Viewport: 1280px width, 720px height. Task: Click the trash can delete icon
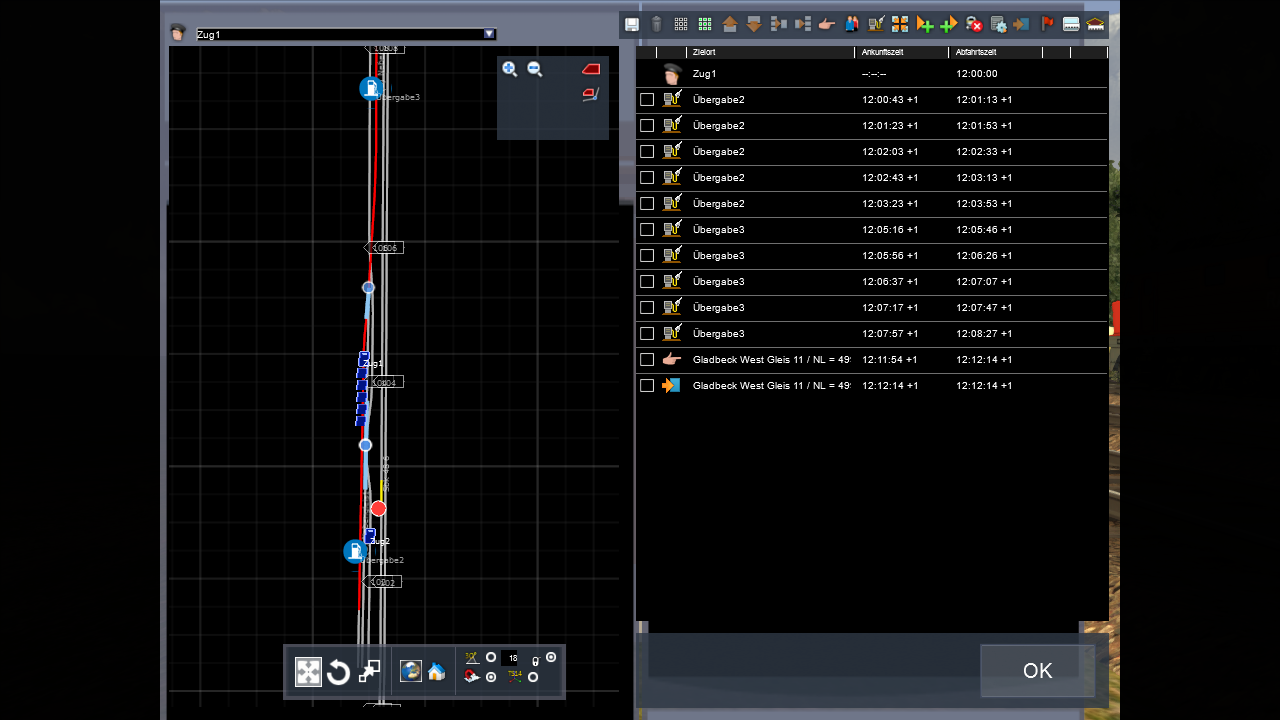coord(656,24)
